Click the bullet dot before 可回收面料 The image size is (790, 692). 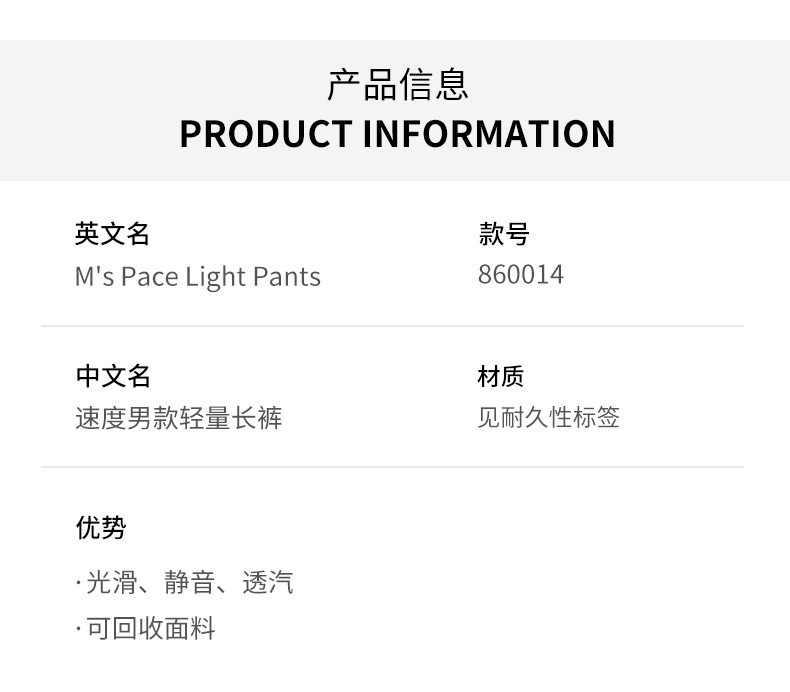pyautogui.click(x=78, y=629)
